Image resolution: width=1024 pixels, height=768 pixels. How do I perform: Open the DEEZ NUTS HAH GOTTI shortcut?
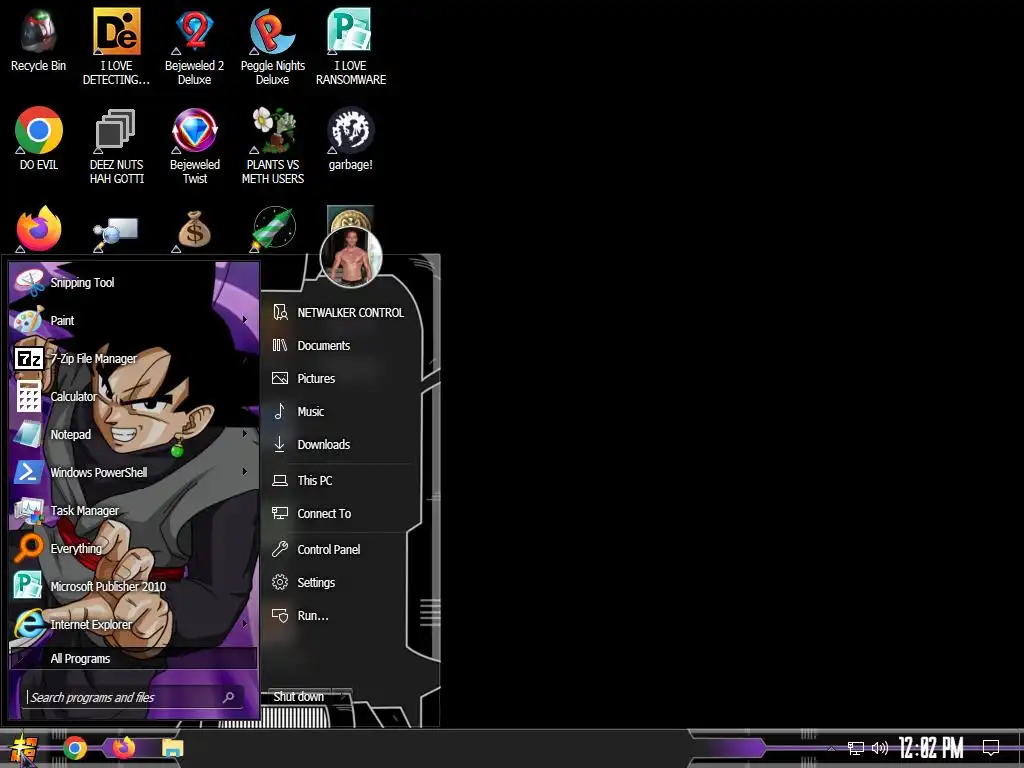pos(116,146)
